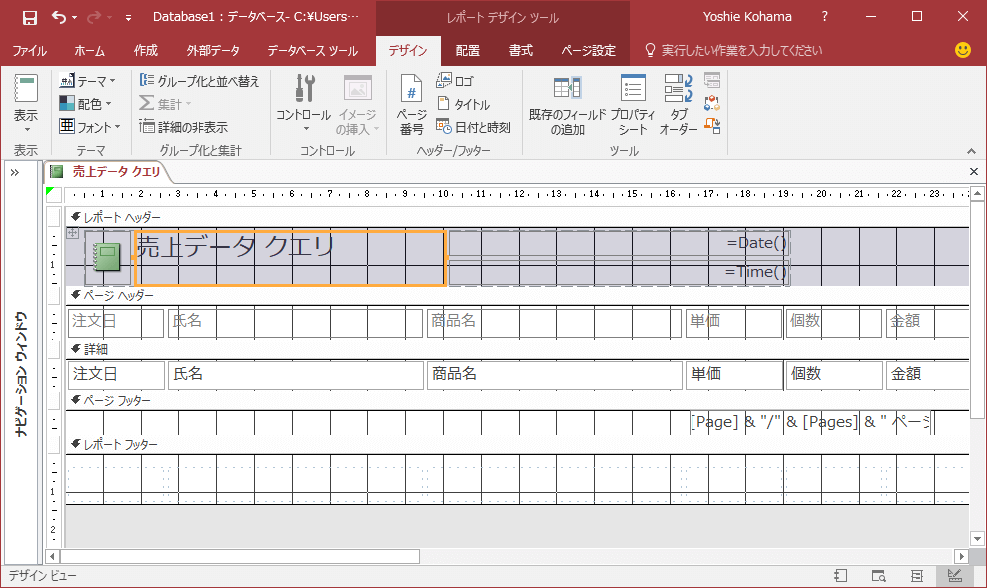Click the Save icon in title bar
Image resolution: width=987 pixels, height=588 pixels.
[x=30, y=18]
